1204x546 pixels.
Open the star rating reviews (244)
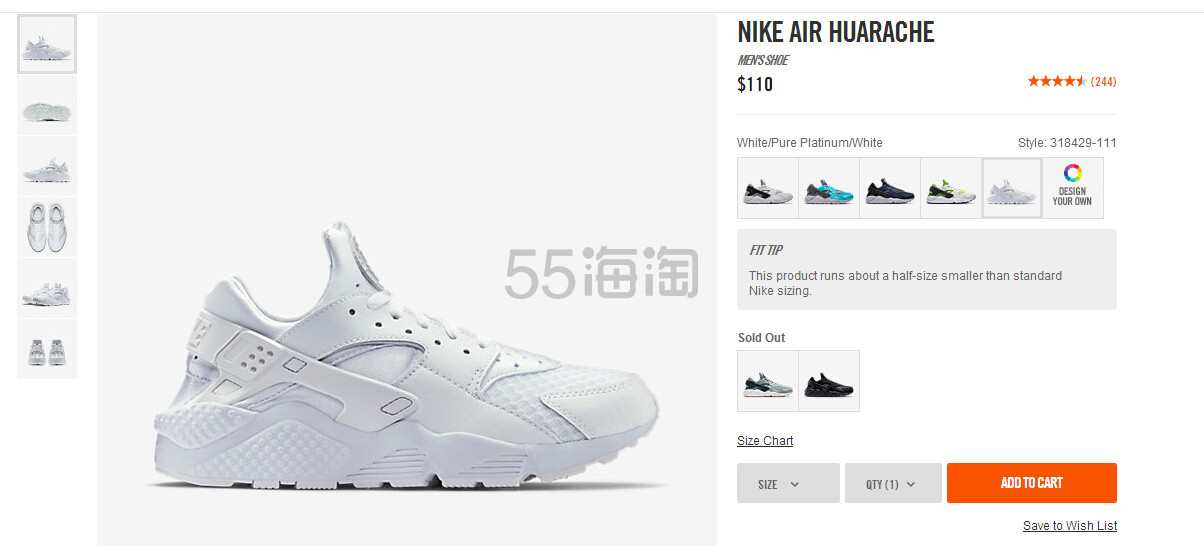coord(1072,81)
